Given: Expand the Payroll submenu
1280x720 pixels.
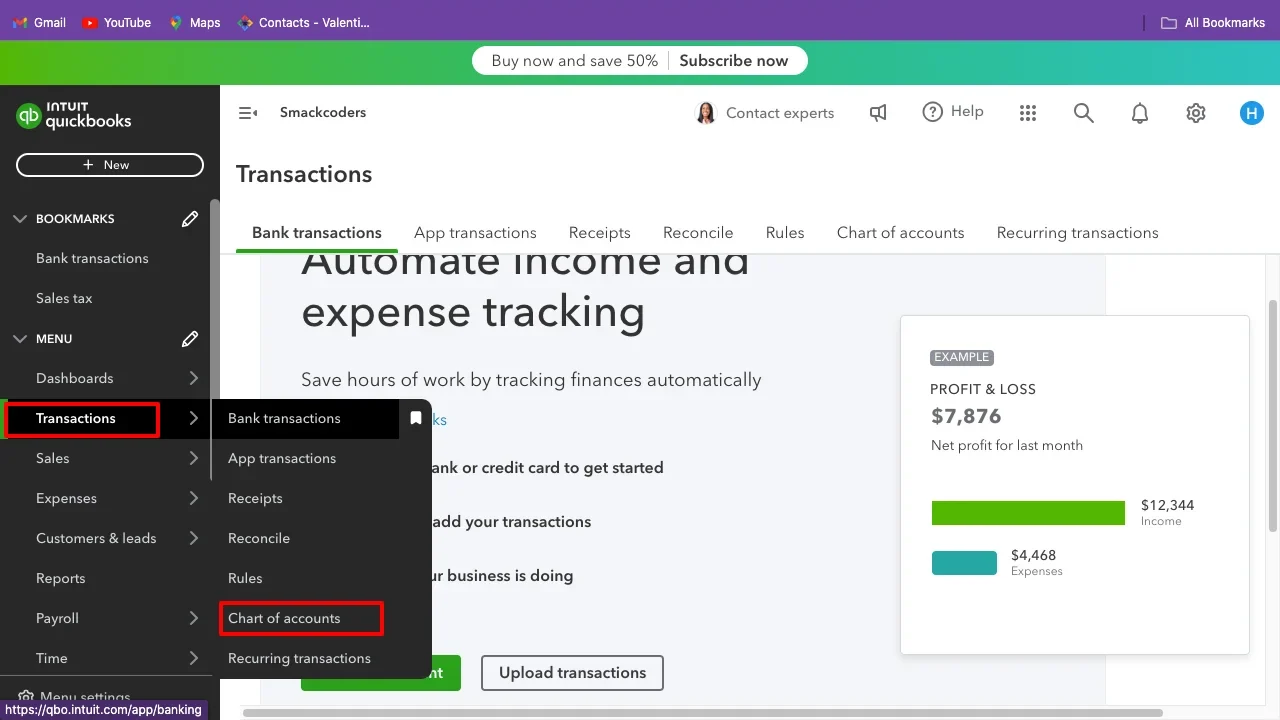Looking at the screenshot, I should [x=194, y=618].
